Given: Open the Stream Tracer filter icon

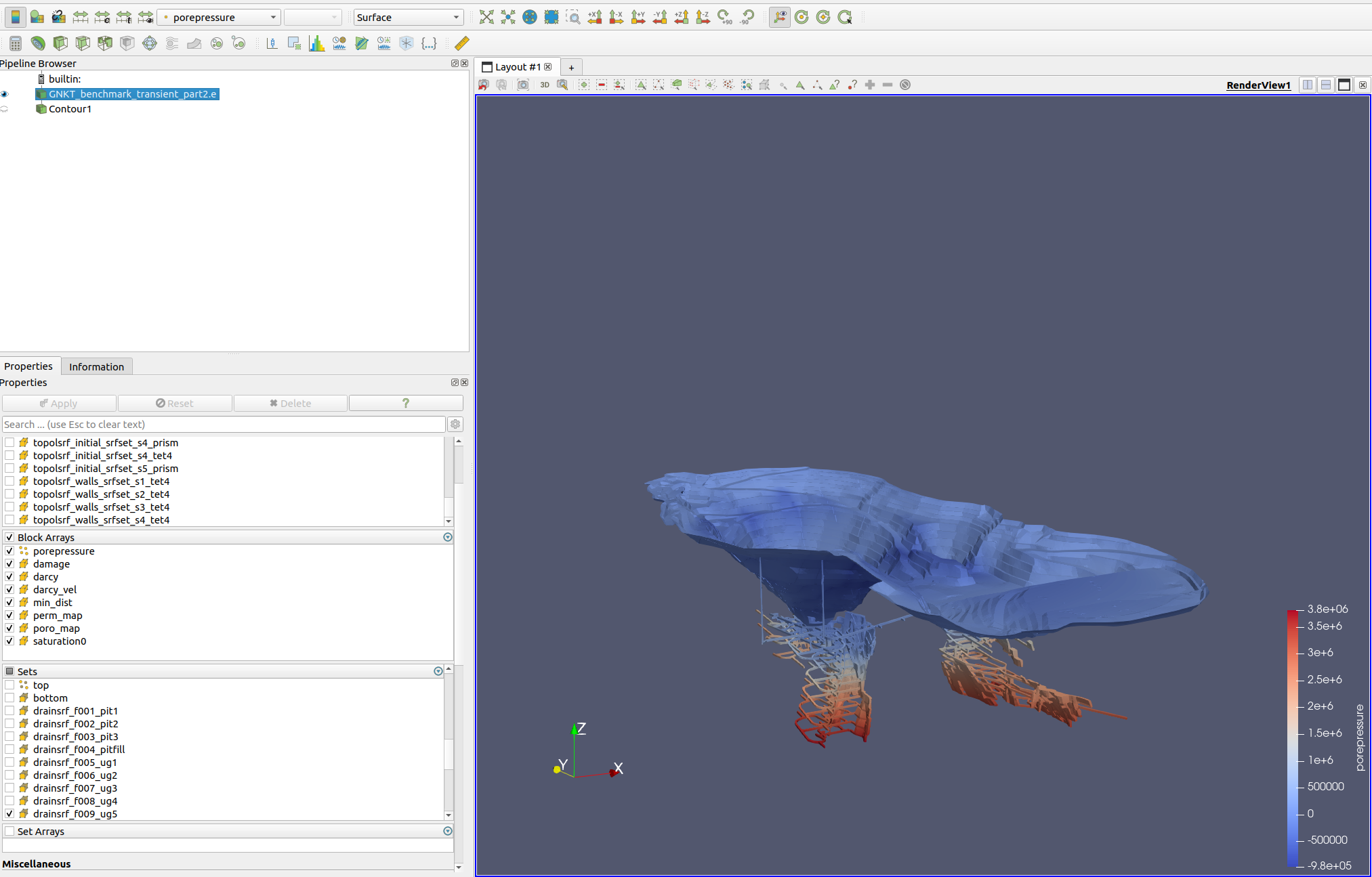Looking at the screenshot, I should [x=171, y=43].
